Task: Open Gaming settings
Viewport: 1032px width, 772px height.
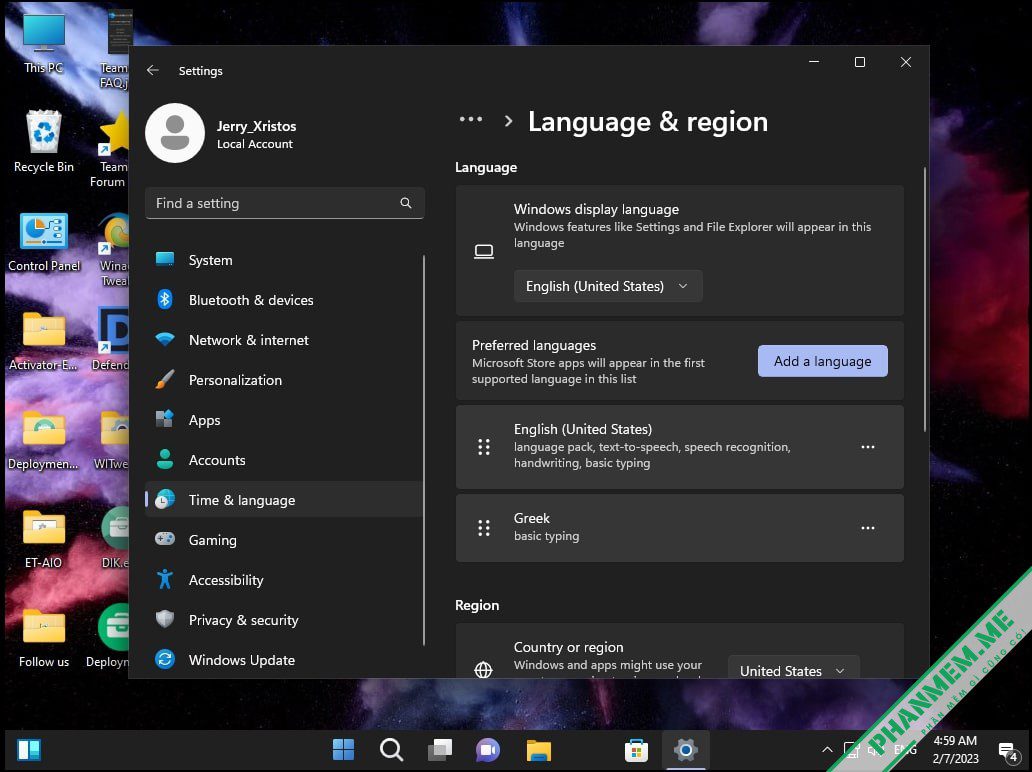Action: coord(284,540)
